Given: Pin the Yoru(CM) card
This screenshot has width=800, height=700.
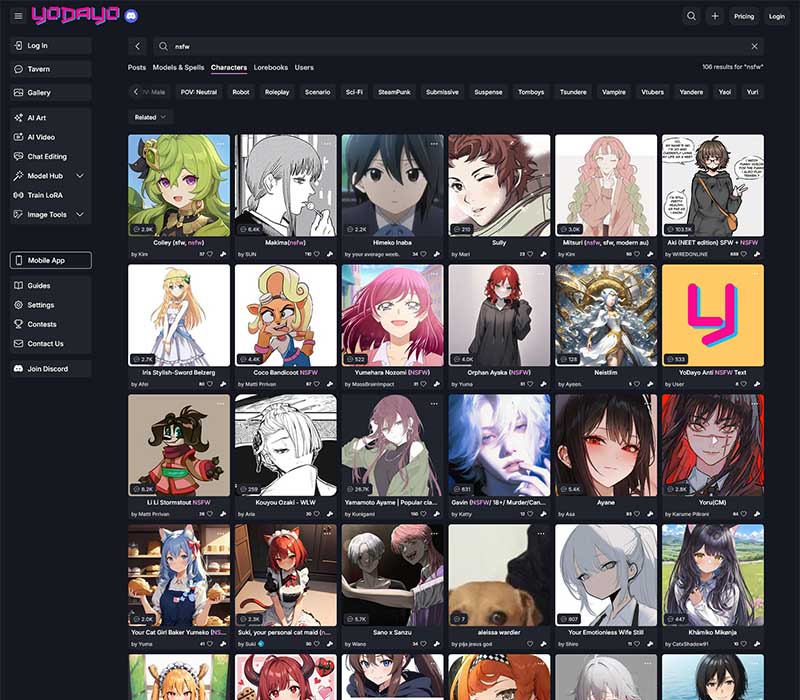Looking at the screenshot, I should [757, 514].
